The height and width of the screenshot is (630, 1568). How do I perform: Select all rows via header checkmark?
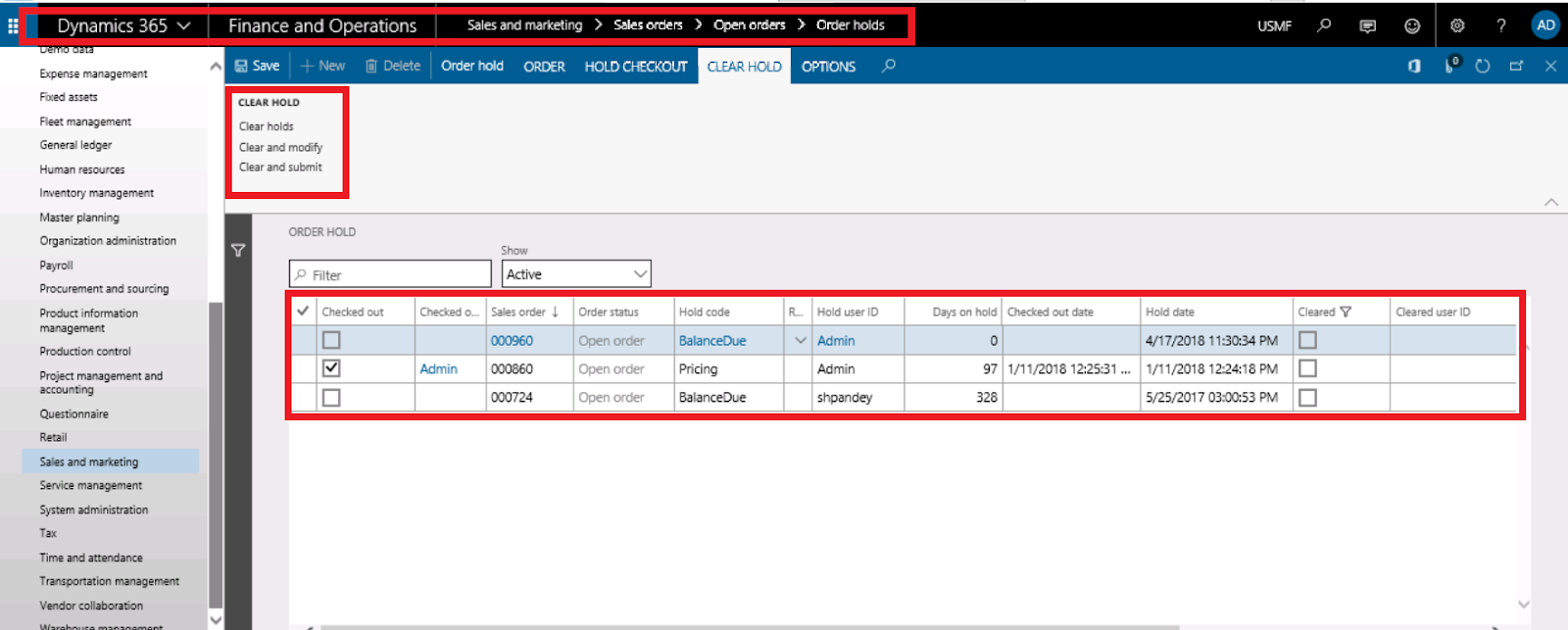point(303,312)
